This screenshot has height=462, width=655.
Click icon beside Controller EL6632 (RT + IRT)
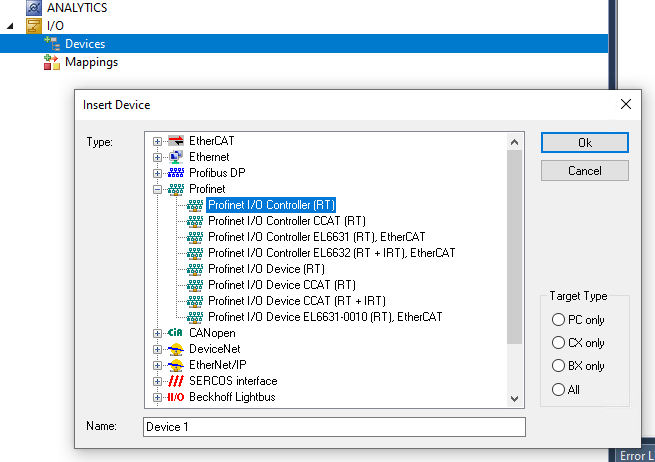195,253
